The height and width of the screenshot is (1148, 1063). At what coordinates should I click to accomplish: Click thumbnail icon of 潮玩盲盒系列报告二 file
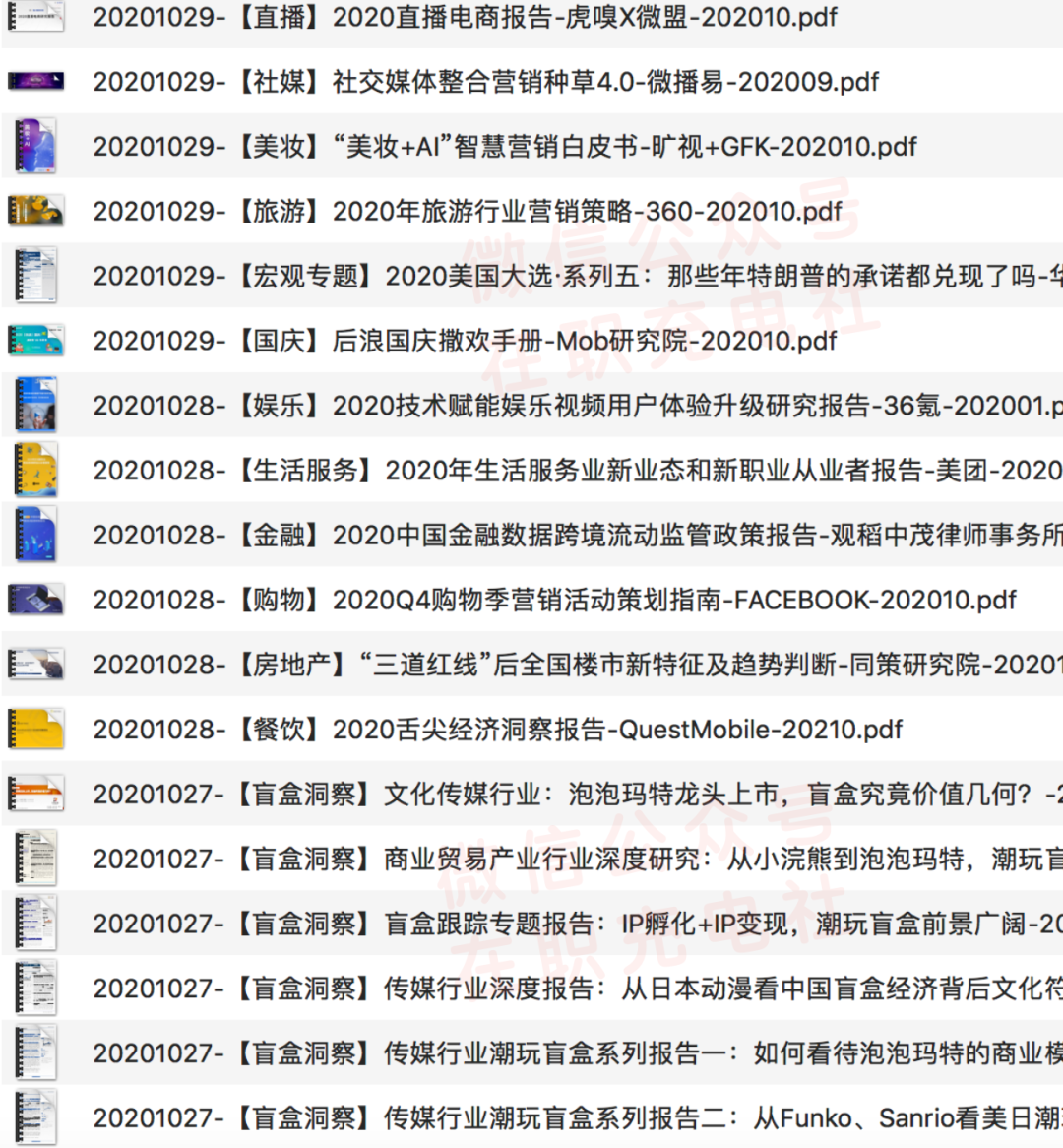(35, 1117)
